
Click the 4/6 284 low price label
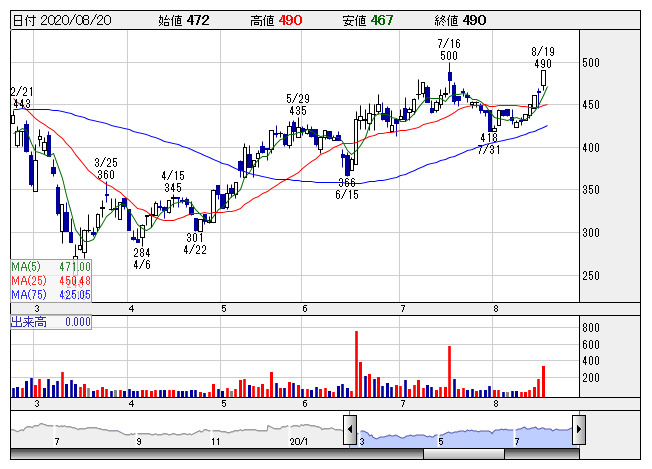pyautogui.click(x=142, y=259)
